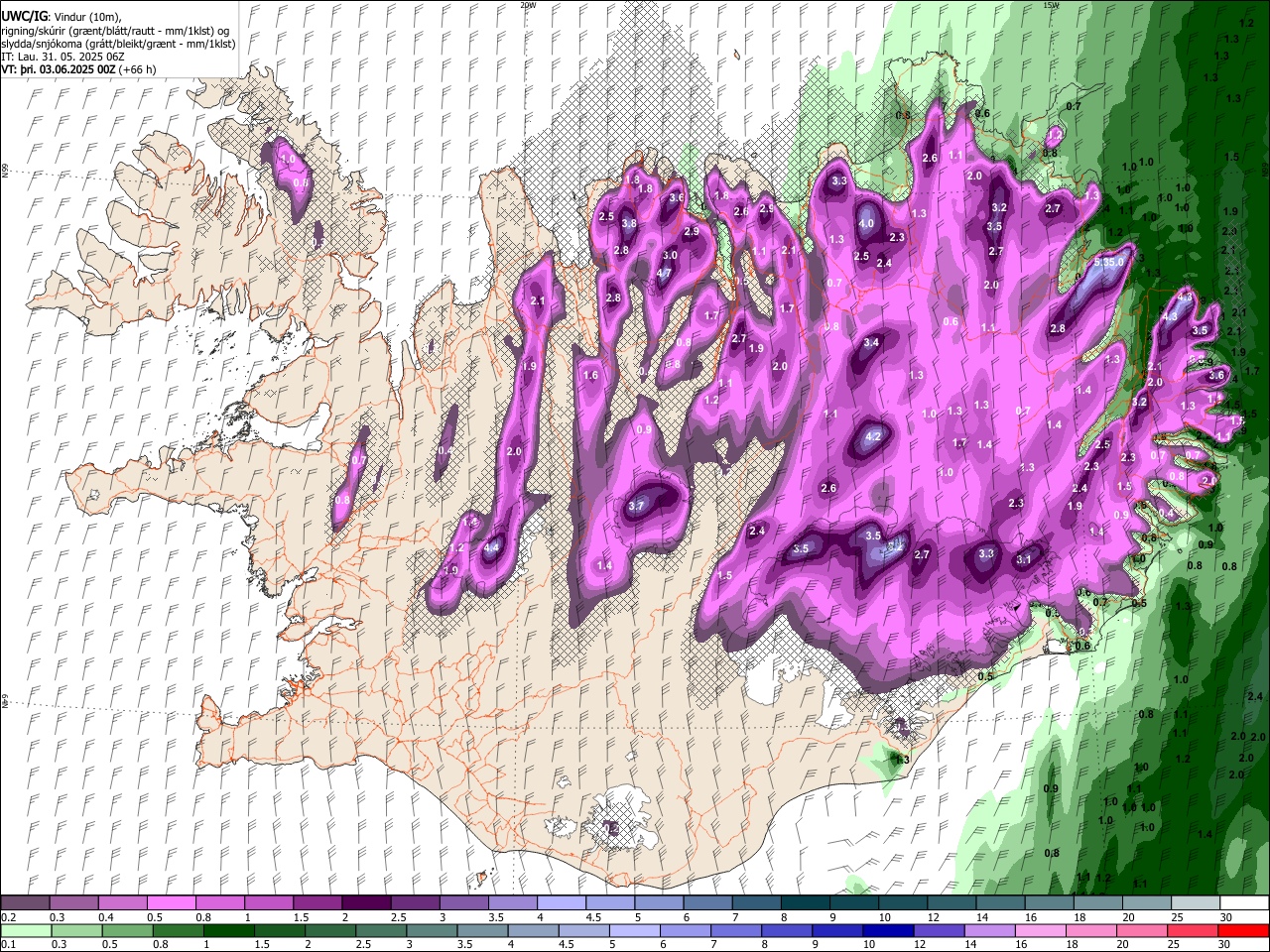The image size is (1270, 952).
Task: Click the 3.1 snowfall value on the map
Action: (1024, 560)
